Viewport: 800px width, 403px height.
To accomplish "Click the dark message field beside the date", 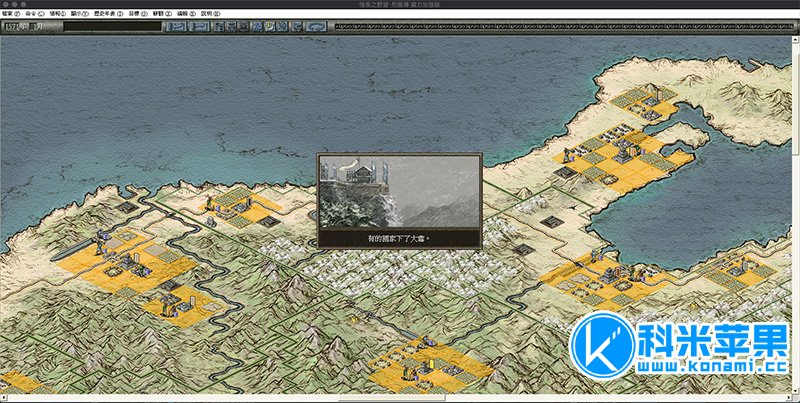I will 113,27.
